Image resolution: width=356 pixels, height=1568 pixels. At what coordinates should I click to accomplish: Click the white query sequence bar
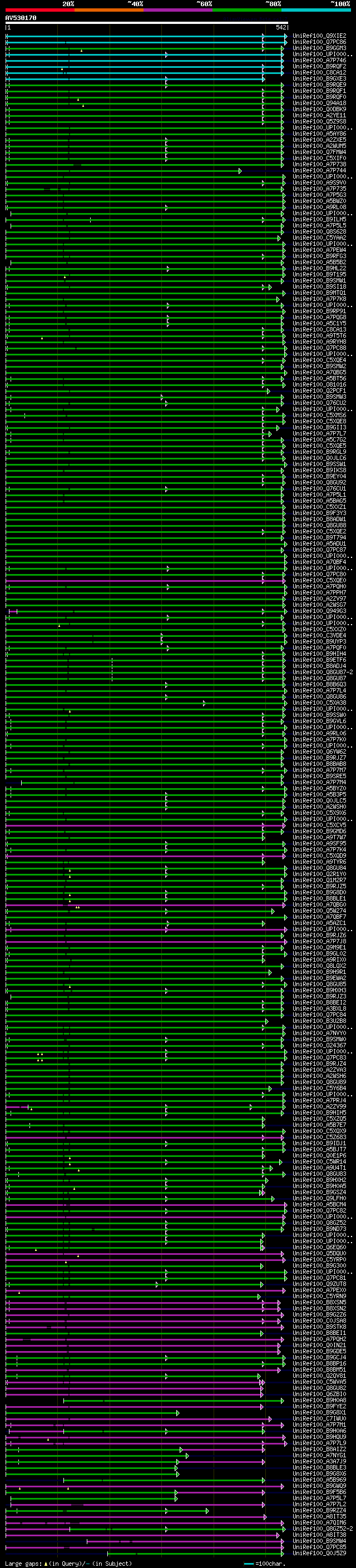147,23
